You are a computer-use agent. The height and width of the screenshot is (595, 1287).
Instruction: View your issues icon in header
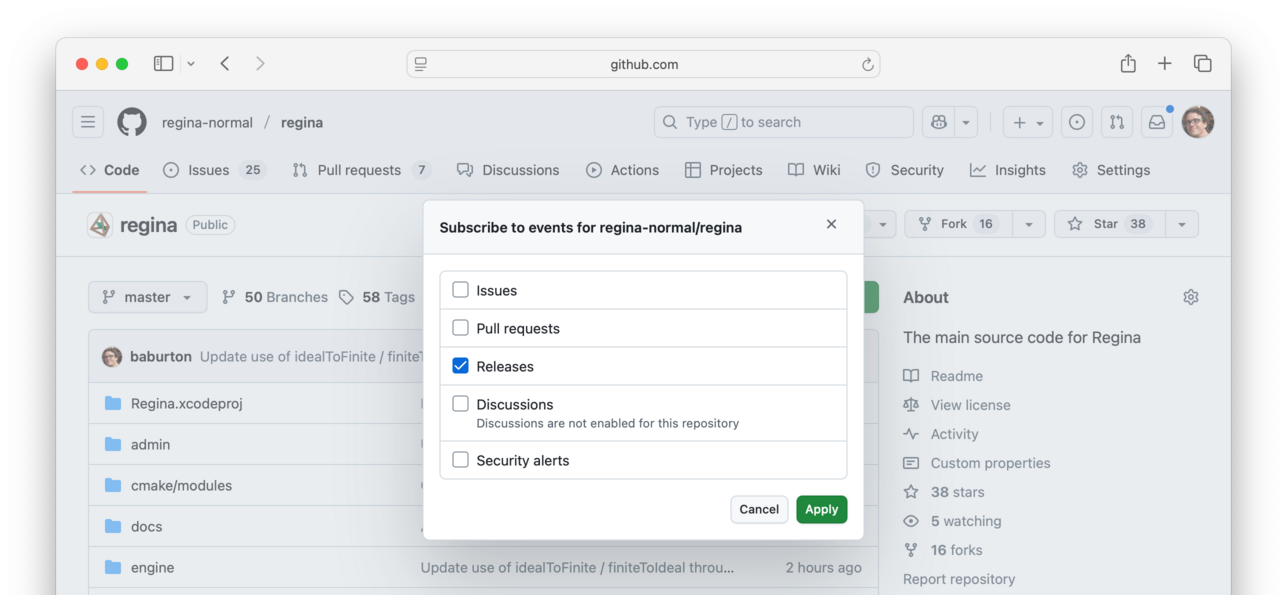(1077, 122)
